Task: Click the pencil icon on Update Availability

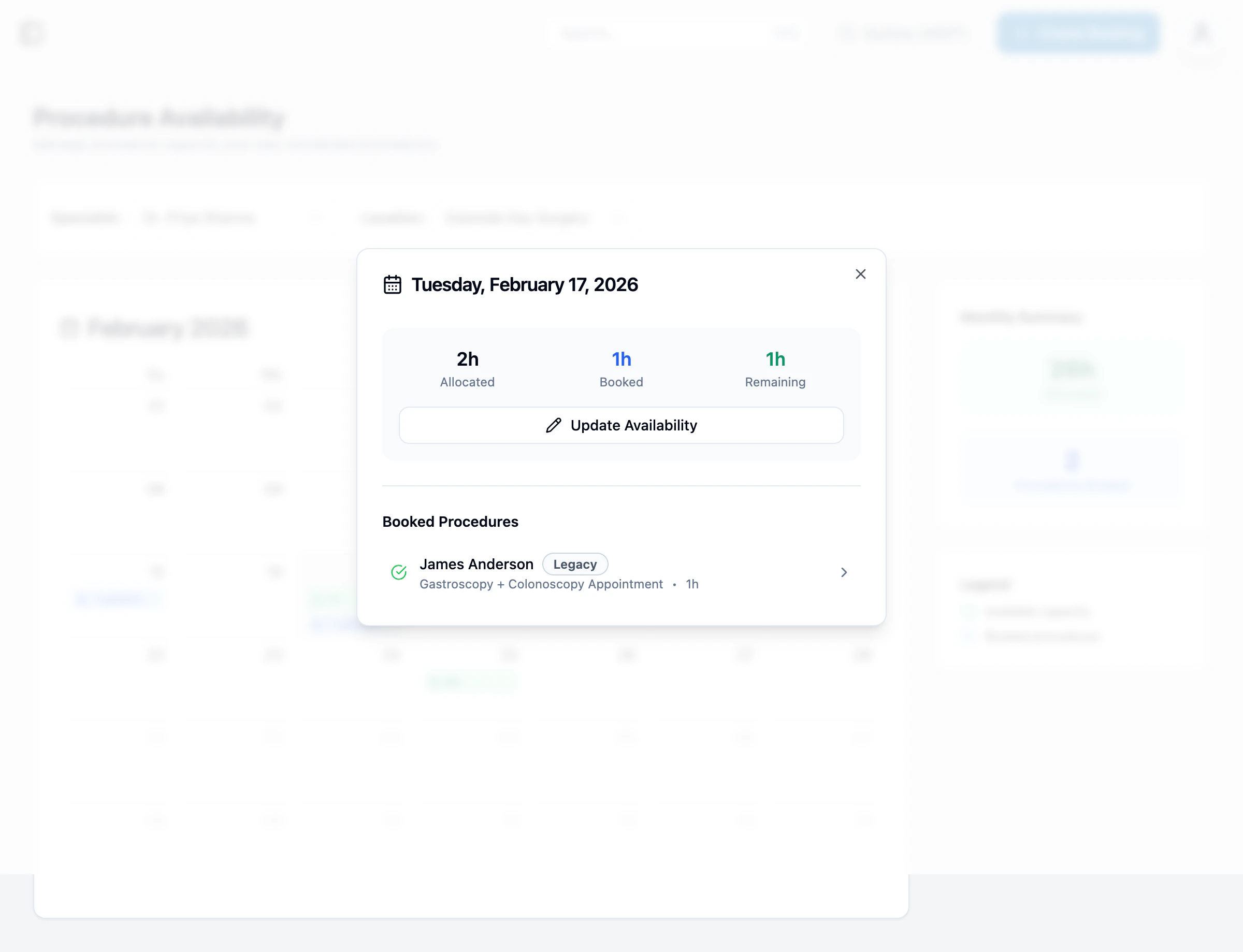Action: [x=553, y=426]
